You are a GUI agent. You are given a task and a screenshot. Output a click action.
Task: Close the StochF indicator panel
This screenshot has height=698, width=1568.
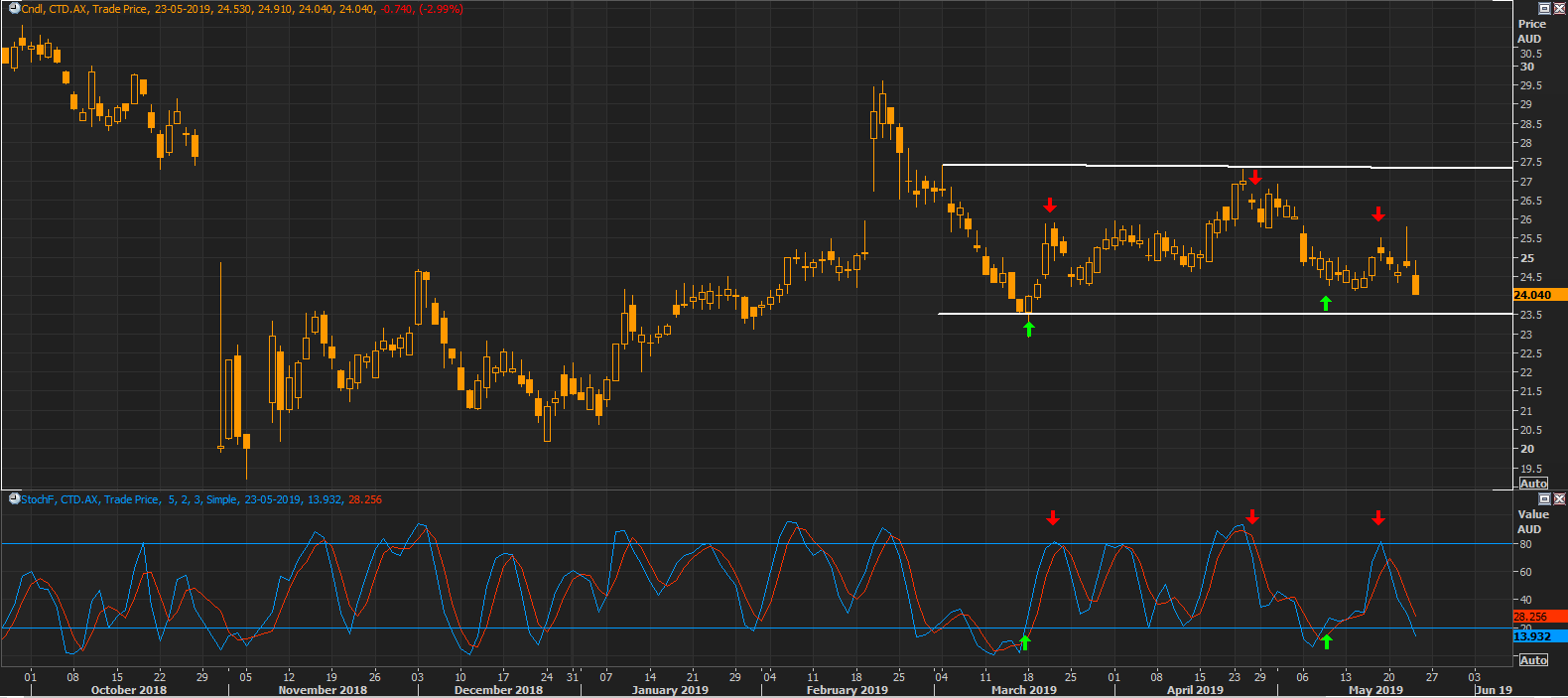coord(1559,498)
